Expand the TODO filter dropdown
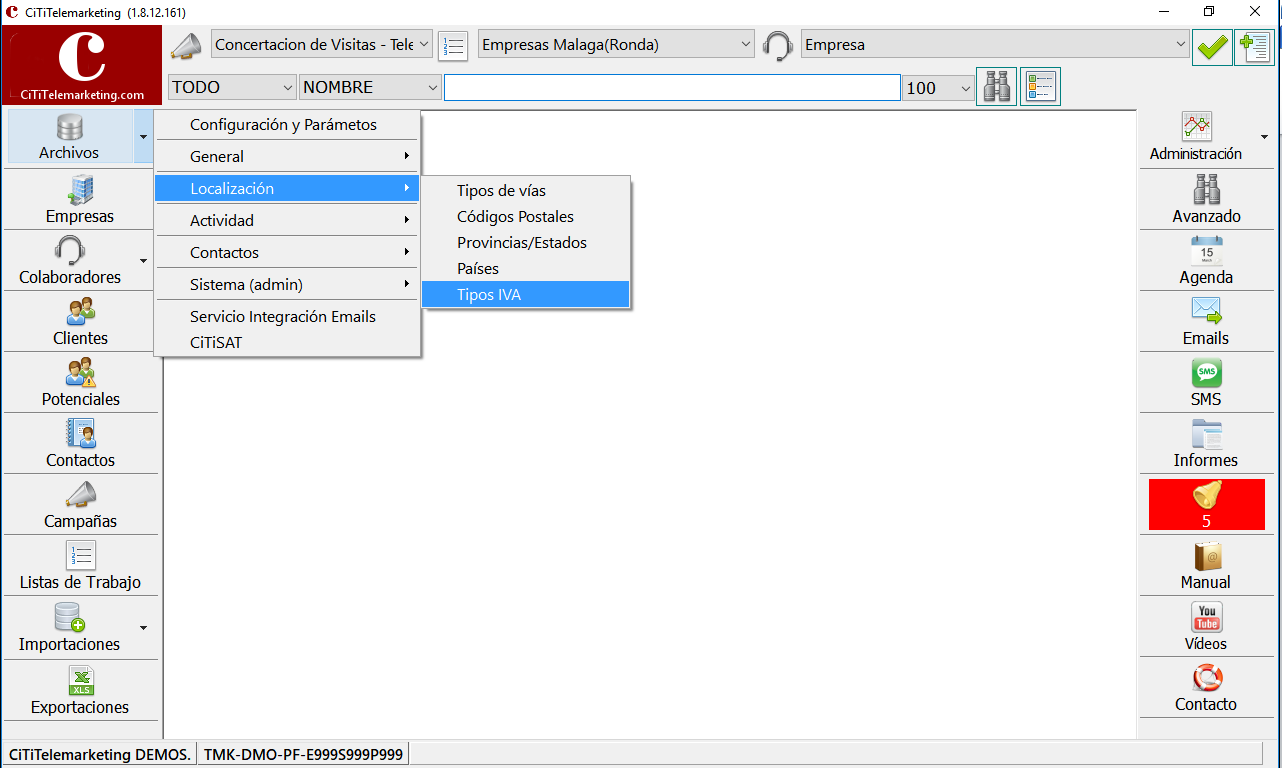The image size is (1282, 768). 232,87
